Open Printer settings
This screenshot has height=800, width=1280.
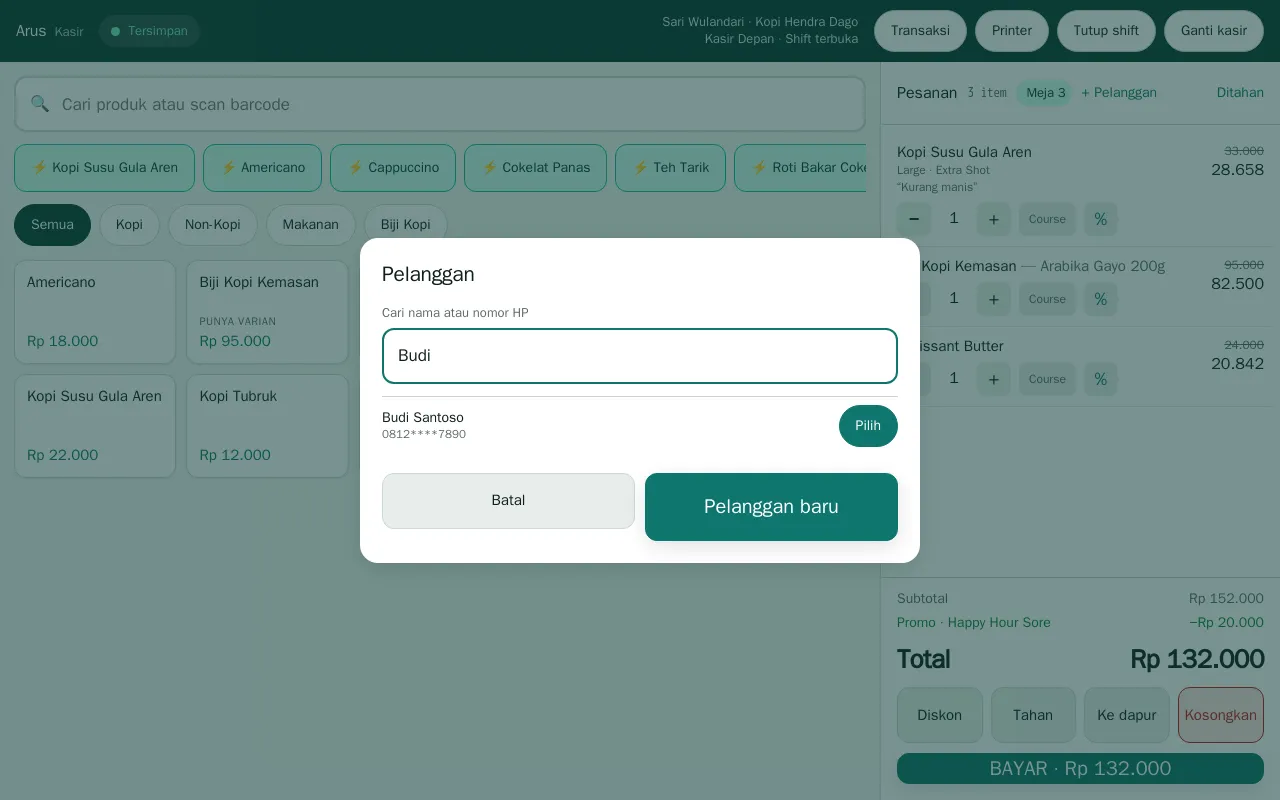click(x=1012, y=31)
